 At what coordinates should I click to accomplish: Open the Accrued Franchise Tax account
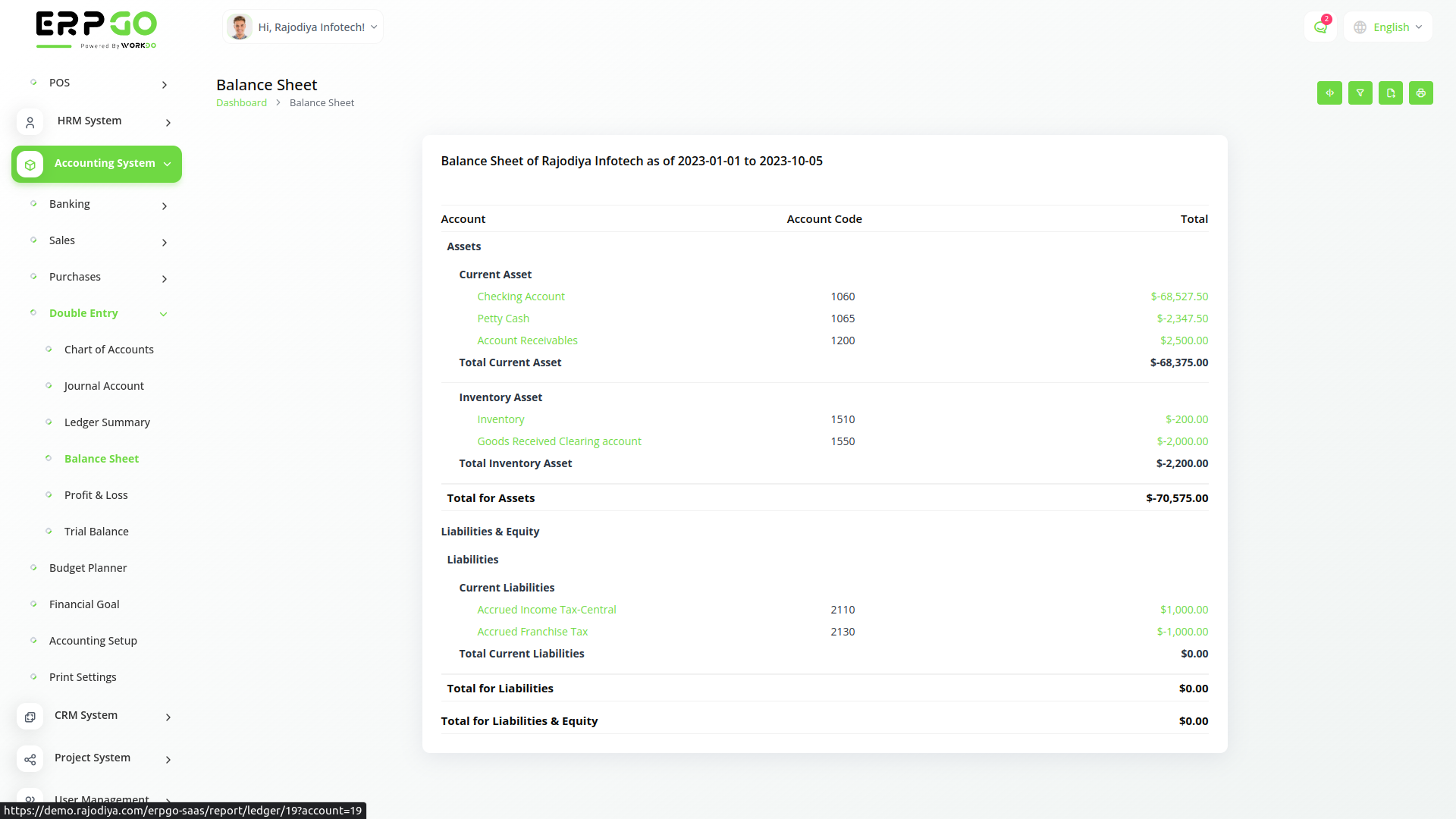(x=532, y=631)
